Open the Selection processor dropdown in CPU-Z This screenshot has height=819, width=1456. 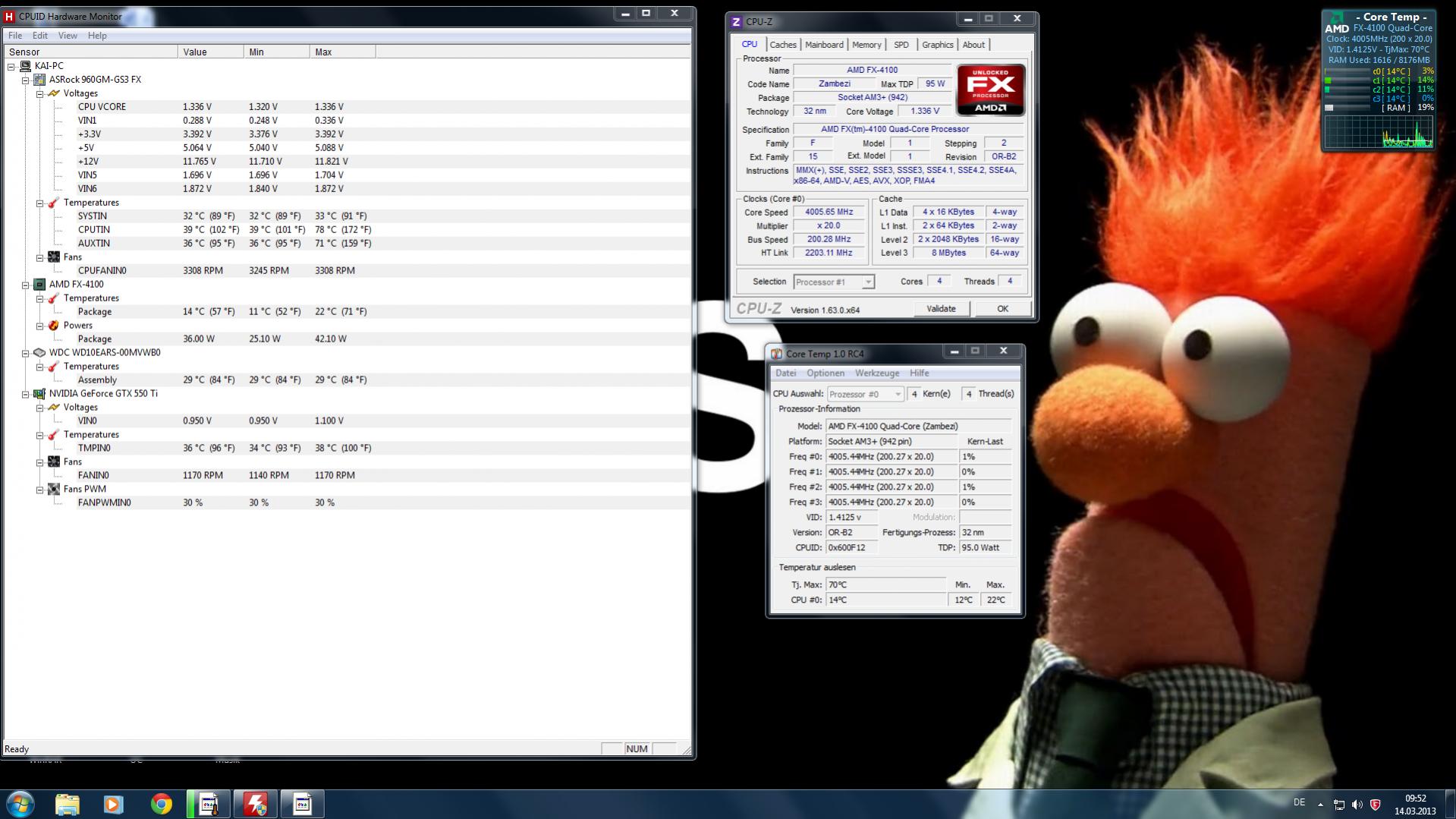coord(834,282)
